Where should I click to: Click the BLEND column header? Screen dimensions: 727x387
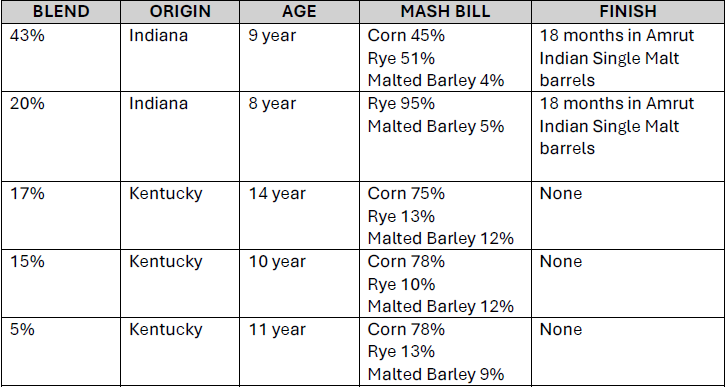coord(61,11)
